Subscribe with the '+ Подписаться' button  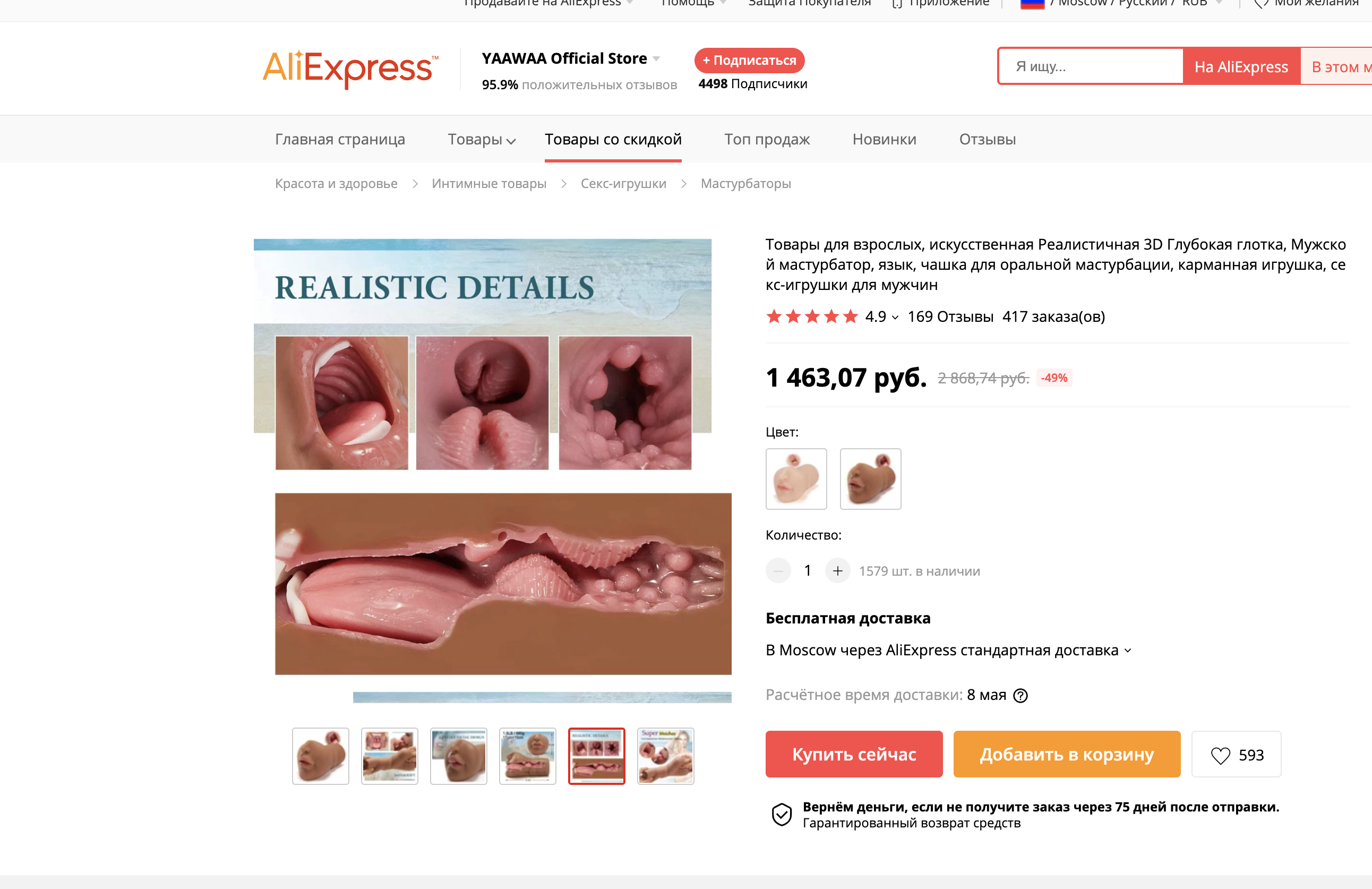coord(749,60)
